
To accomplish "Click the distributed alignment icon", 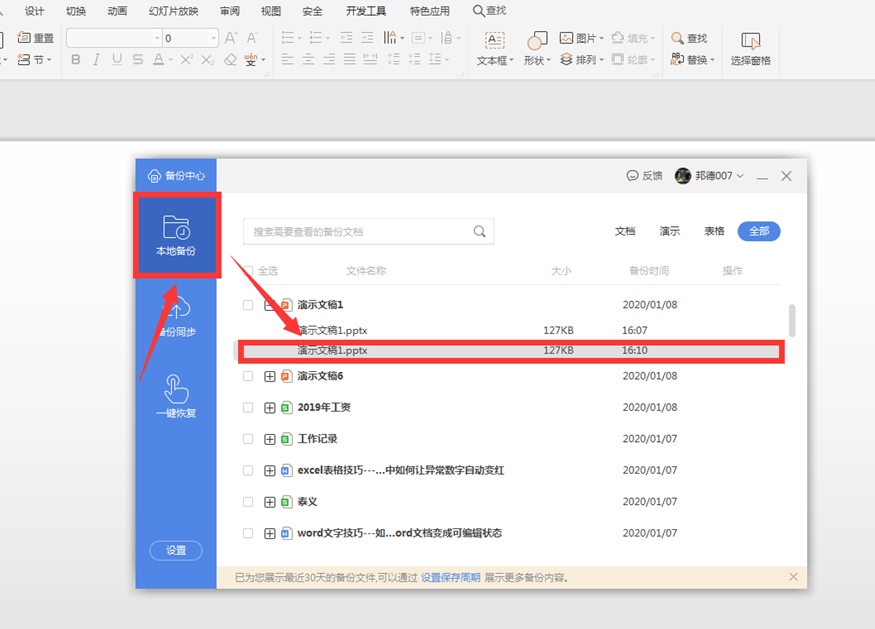I will pos(371,59).
